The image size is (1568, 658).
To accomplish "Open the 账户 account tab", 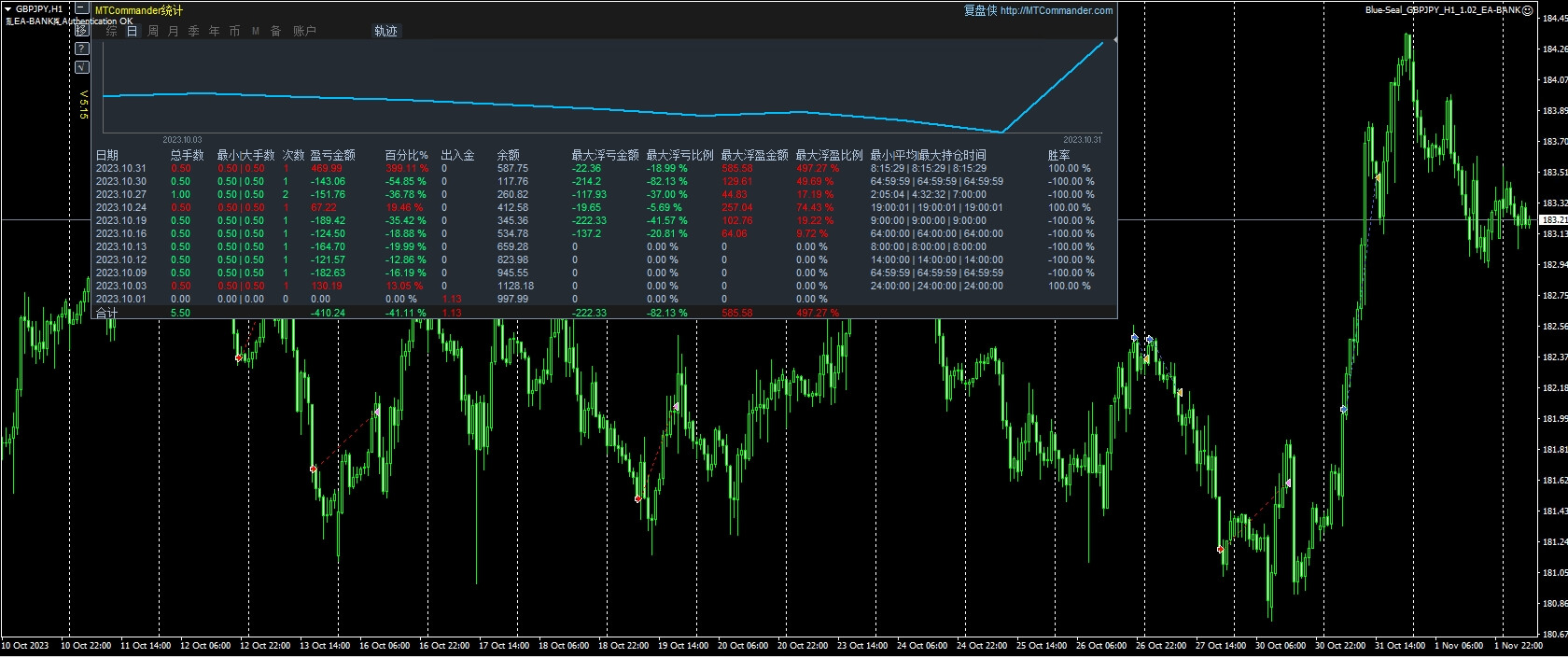I will pos(304,31).
